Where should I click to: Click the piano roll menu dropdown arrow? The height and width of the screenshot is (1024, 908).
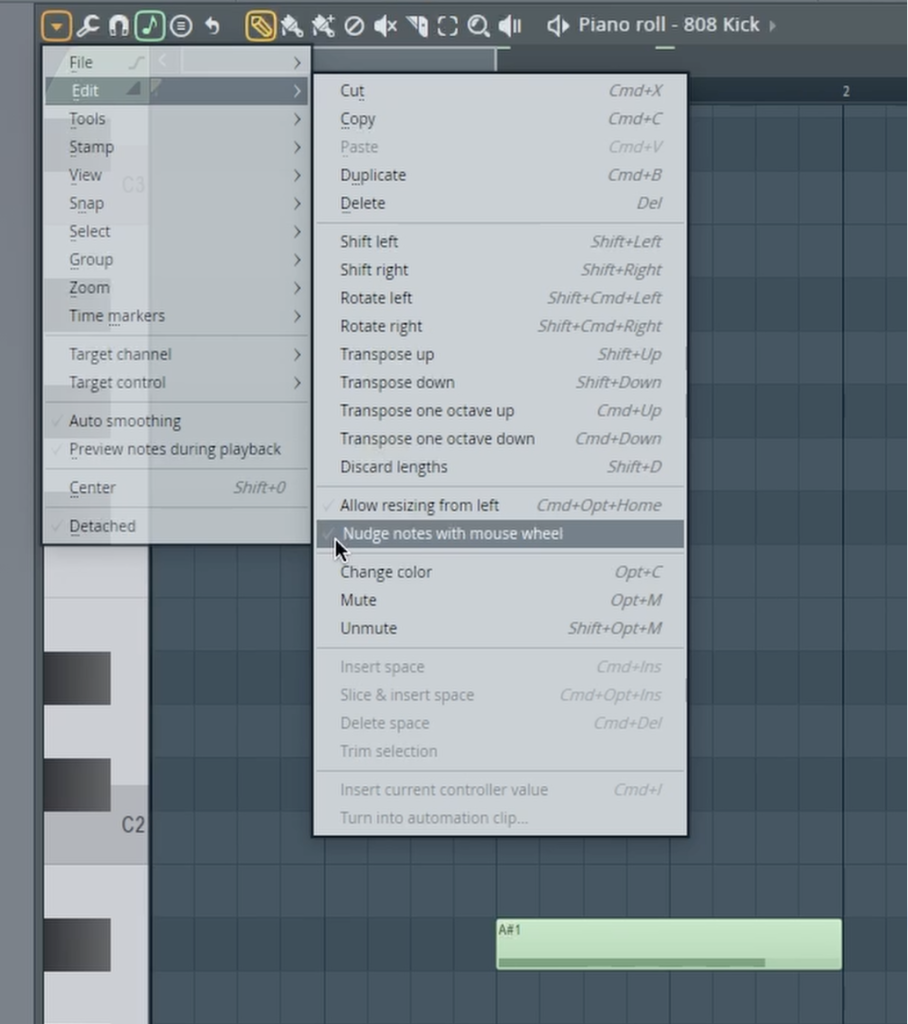click(56, 25)
